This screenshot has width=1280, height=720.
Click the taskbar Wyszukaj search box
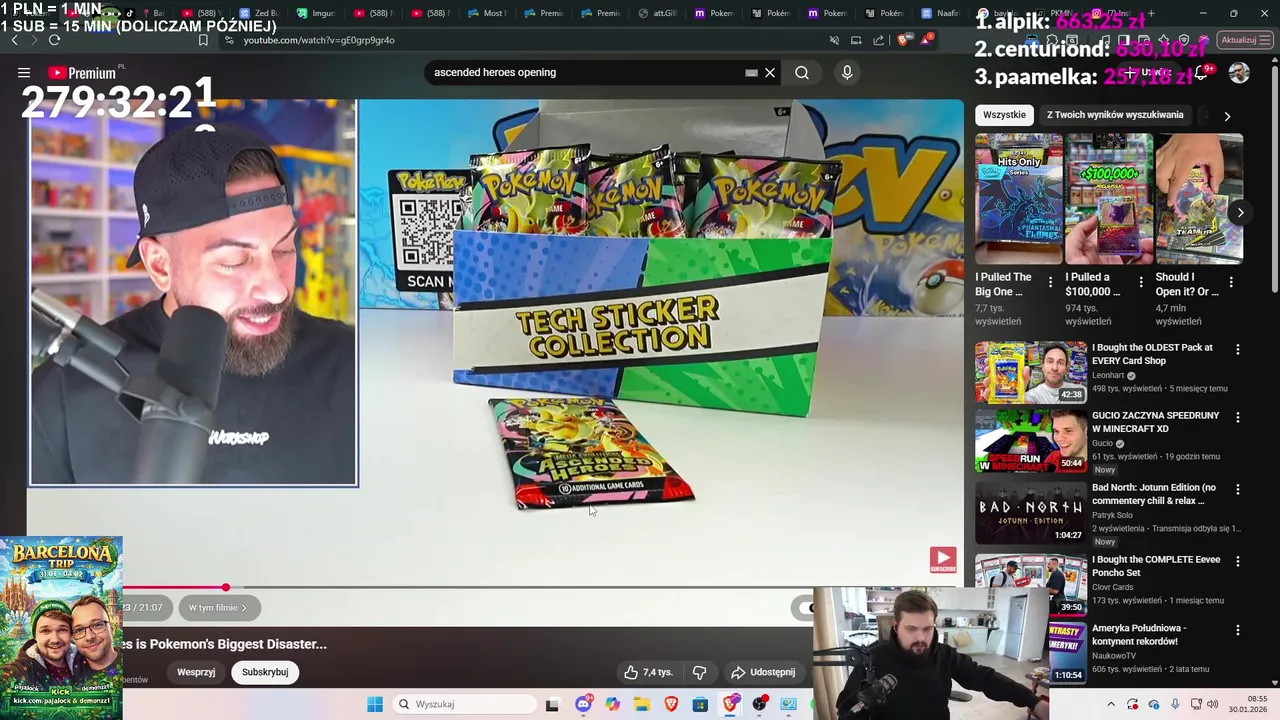point(463,704)
